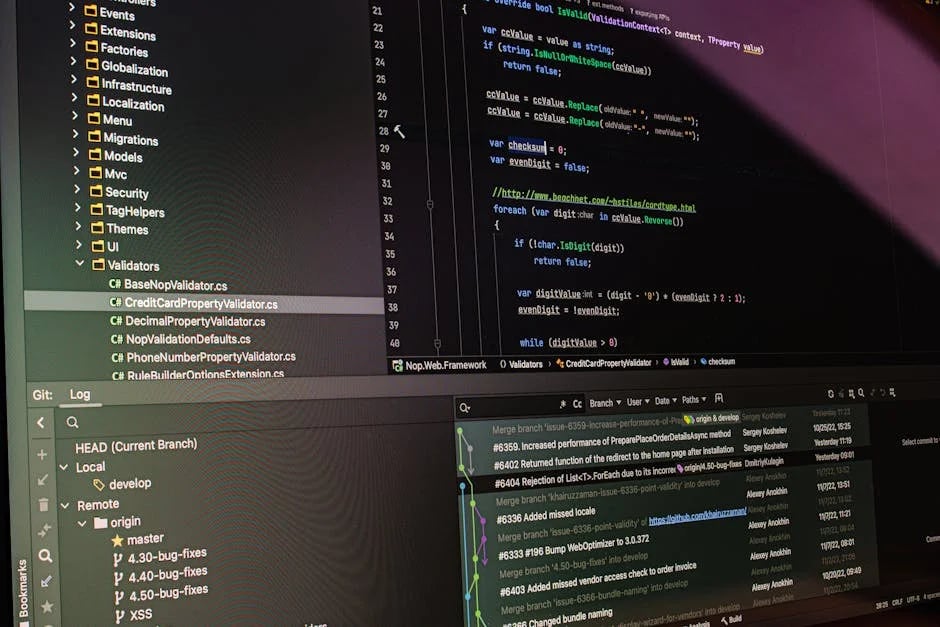940x627 pixels.
Task: Click the Nop.Web.Framework project icon in breadcrumbs
Action: tap(397, 365)
